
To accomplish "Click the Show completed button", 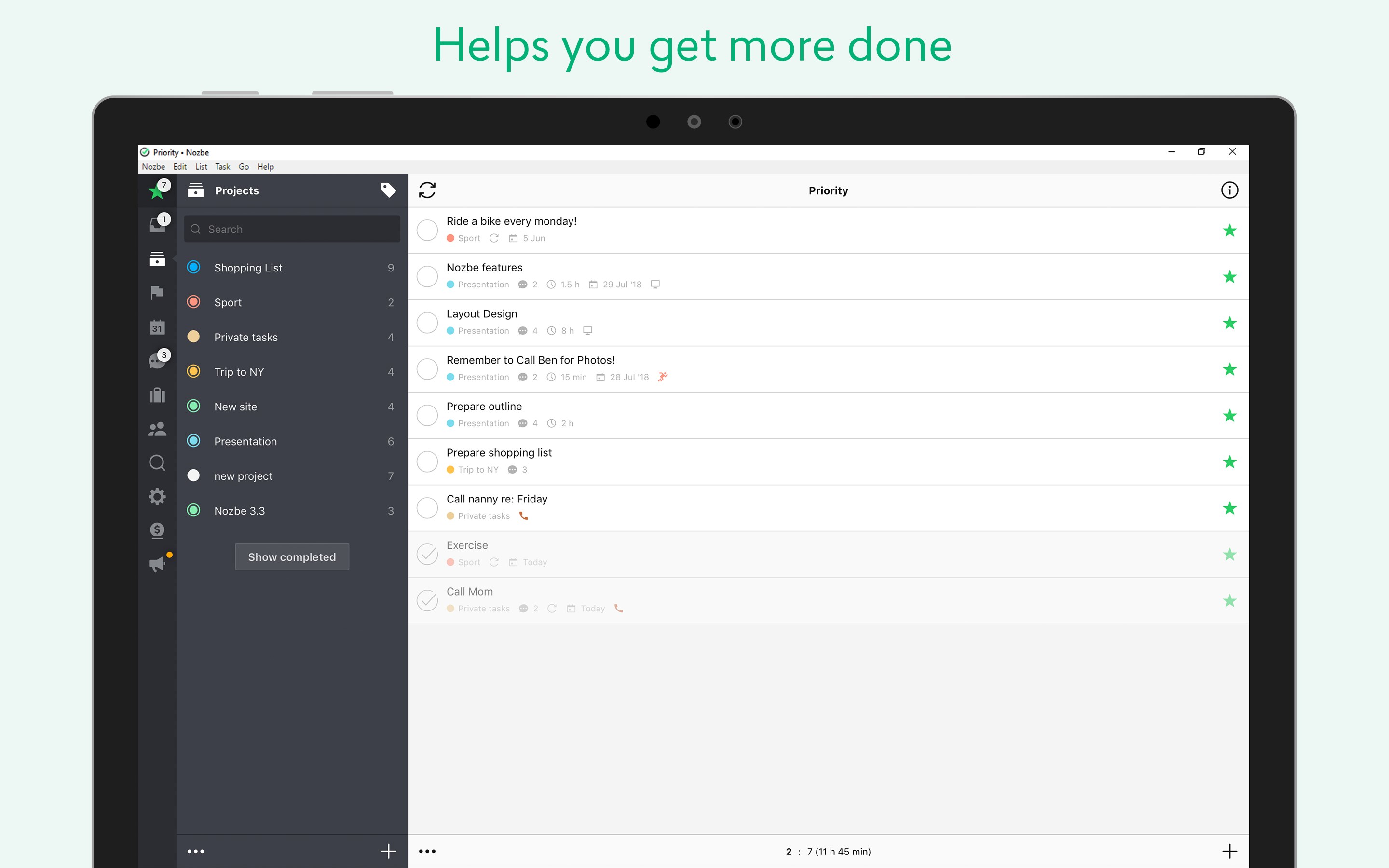I will pyautogui.click(x=292, y=557).
